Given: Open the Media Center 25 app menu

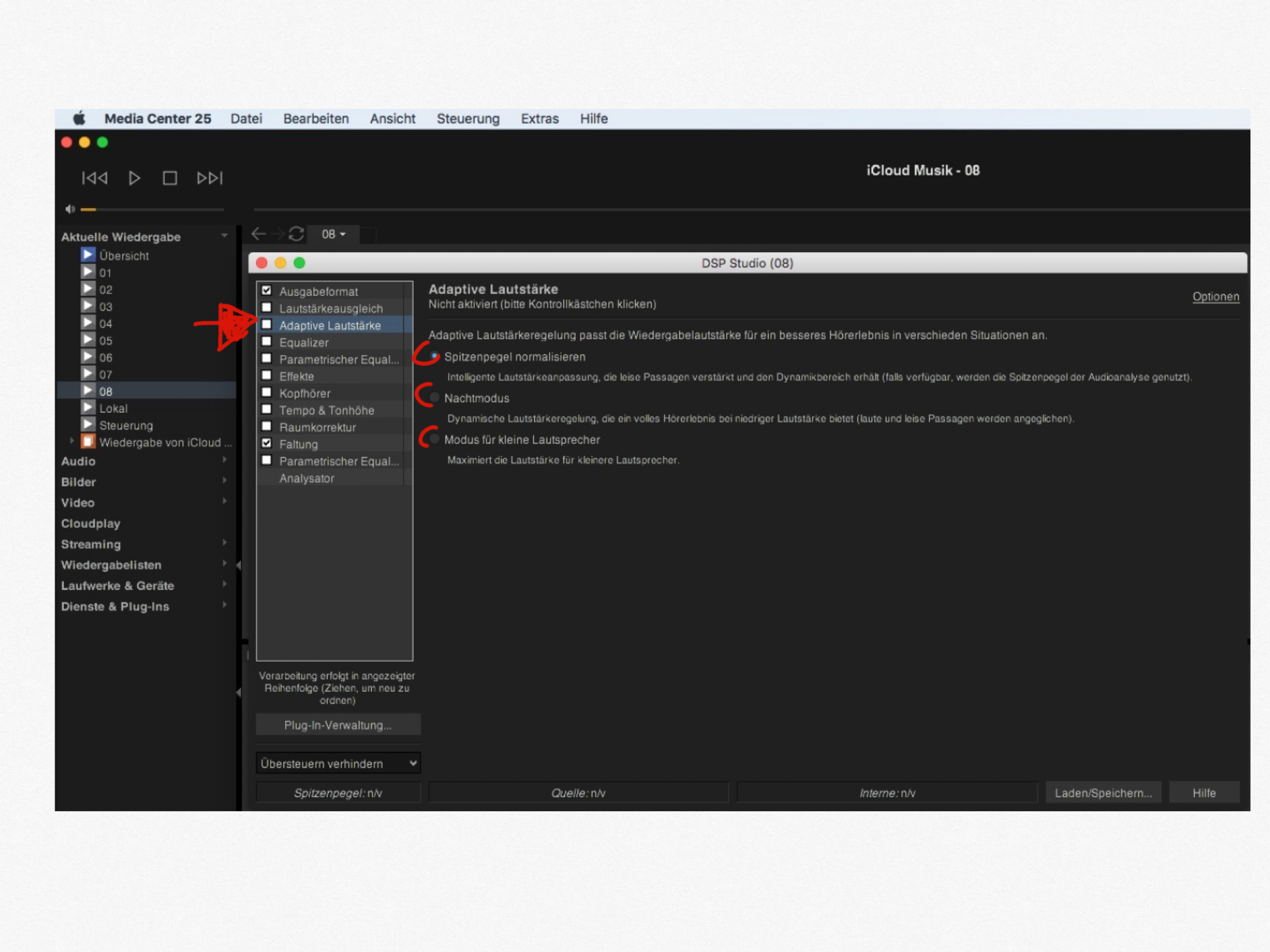Looking at the screenshot, I should click(158, 118).
